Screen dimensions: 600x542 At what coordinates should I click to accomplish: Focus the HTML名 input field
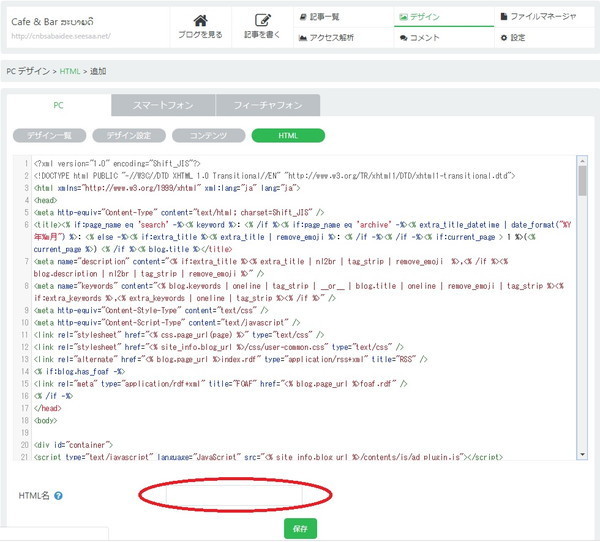[234, 495]
